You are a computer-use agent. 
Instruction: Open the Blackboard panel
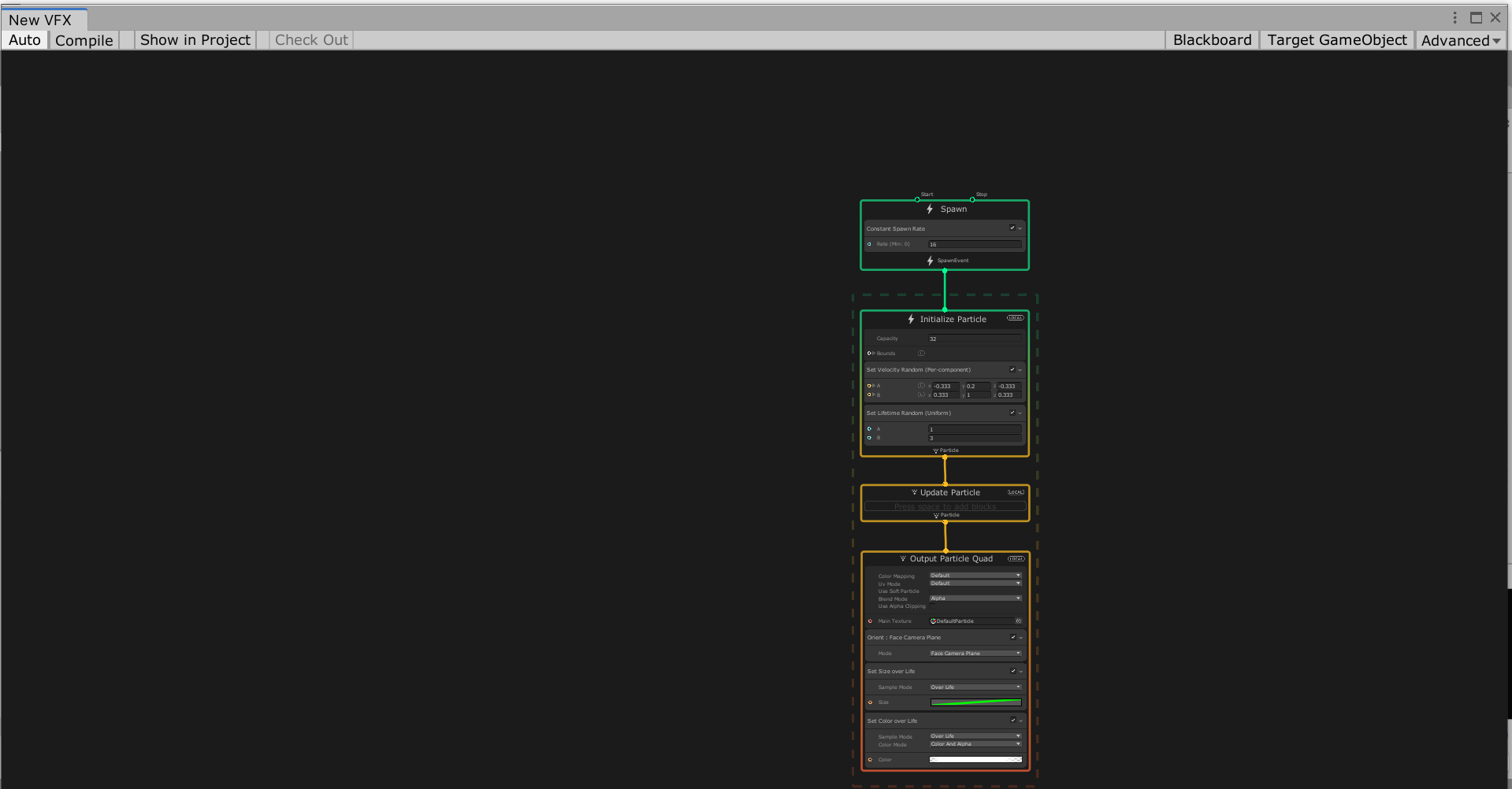pos(1212,40)
